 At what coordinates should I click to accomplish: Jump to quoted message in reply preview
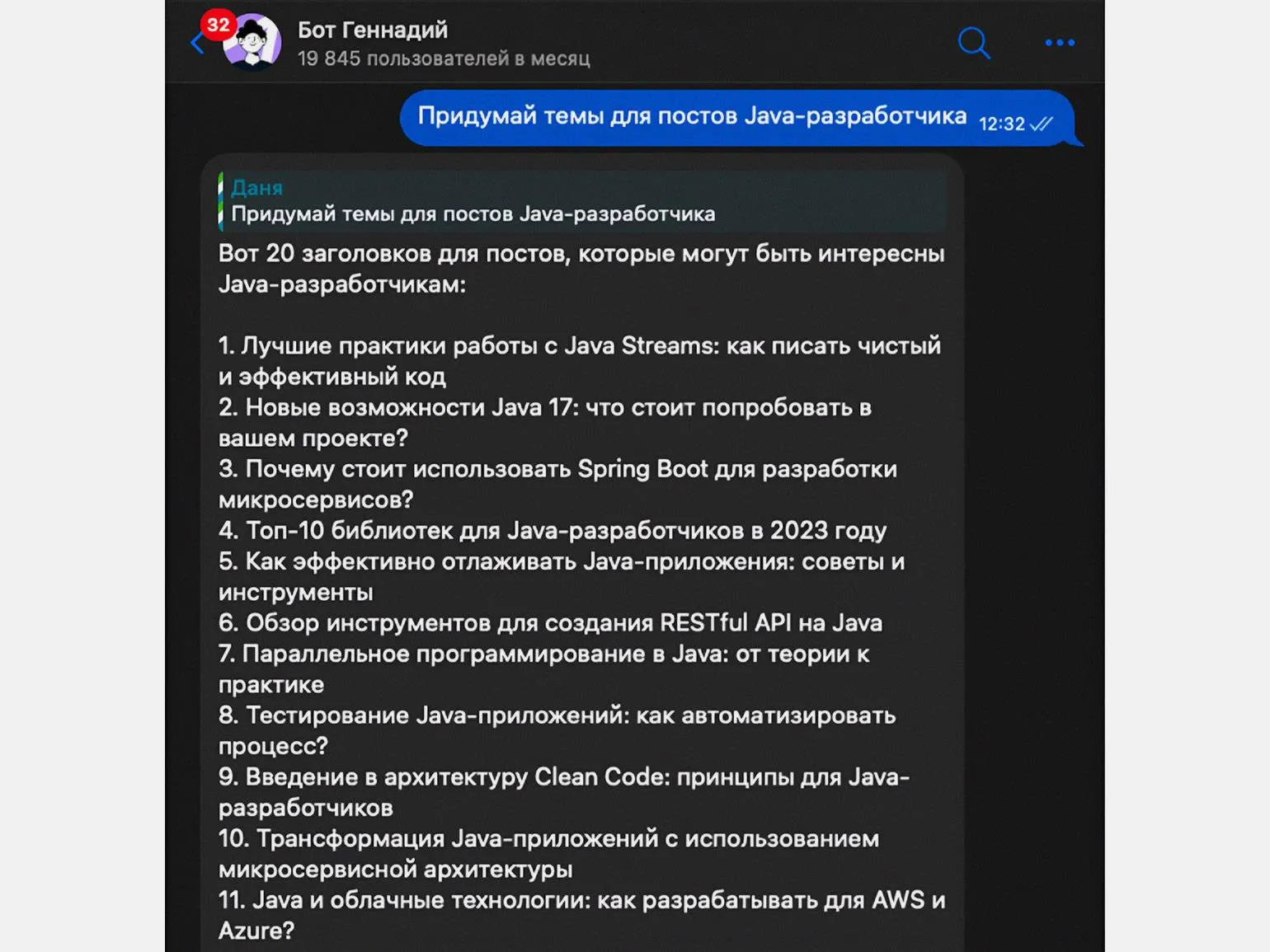click(x=582, y=201)
